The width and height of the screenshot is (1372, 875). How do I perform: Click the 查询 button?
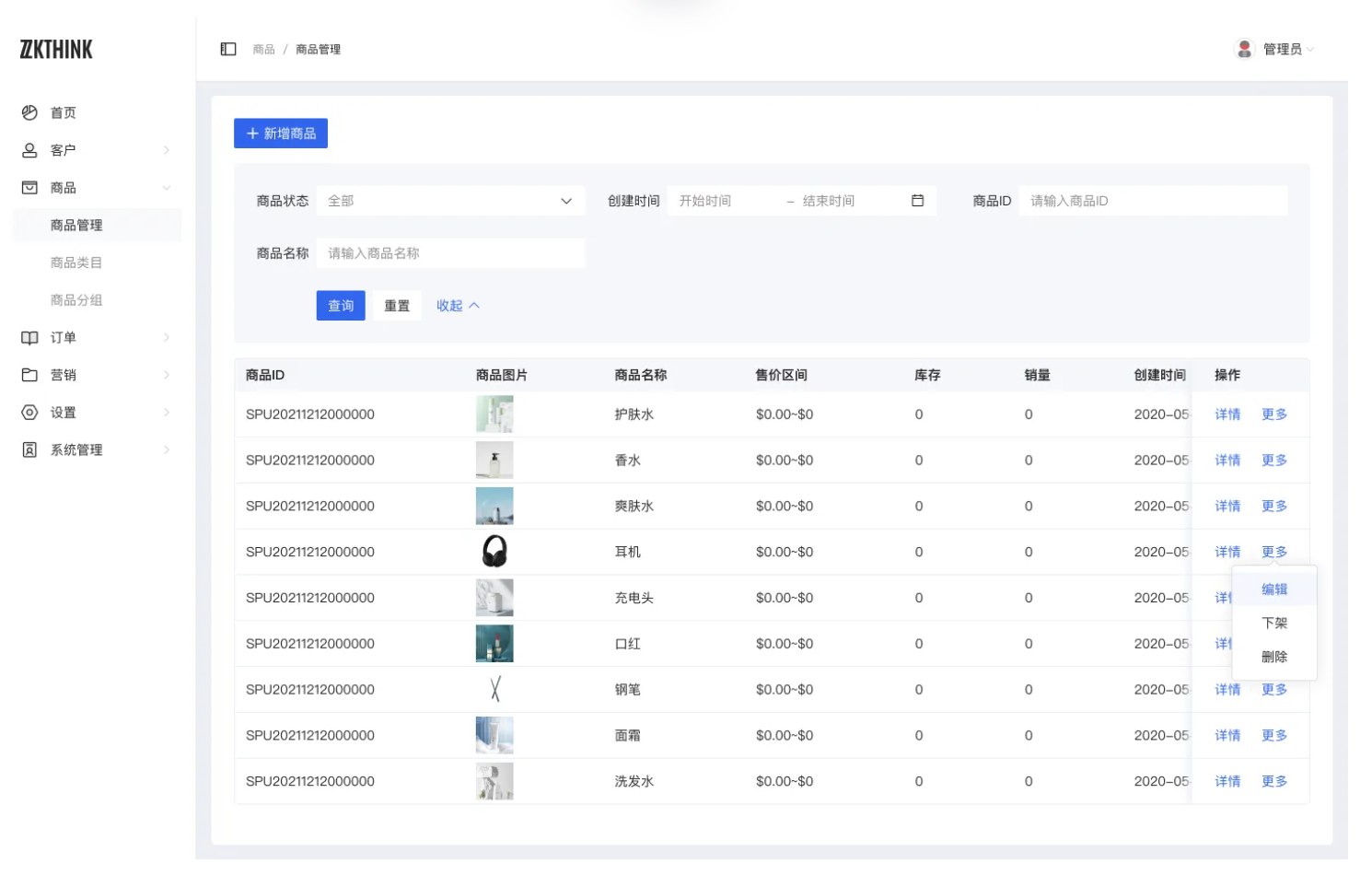[x=341, y=306]
